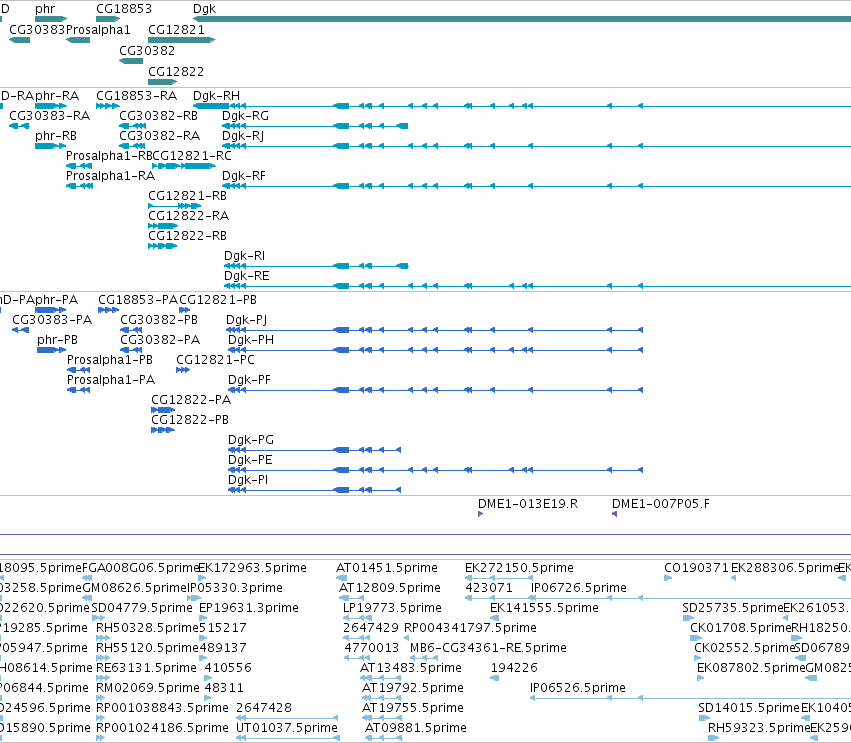Click the CK01708.5prime feature
Viewport: 851px width, 743px height.
point(695,638)
